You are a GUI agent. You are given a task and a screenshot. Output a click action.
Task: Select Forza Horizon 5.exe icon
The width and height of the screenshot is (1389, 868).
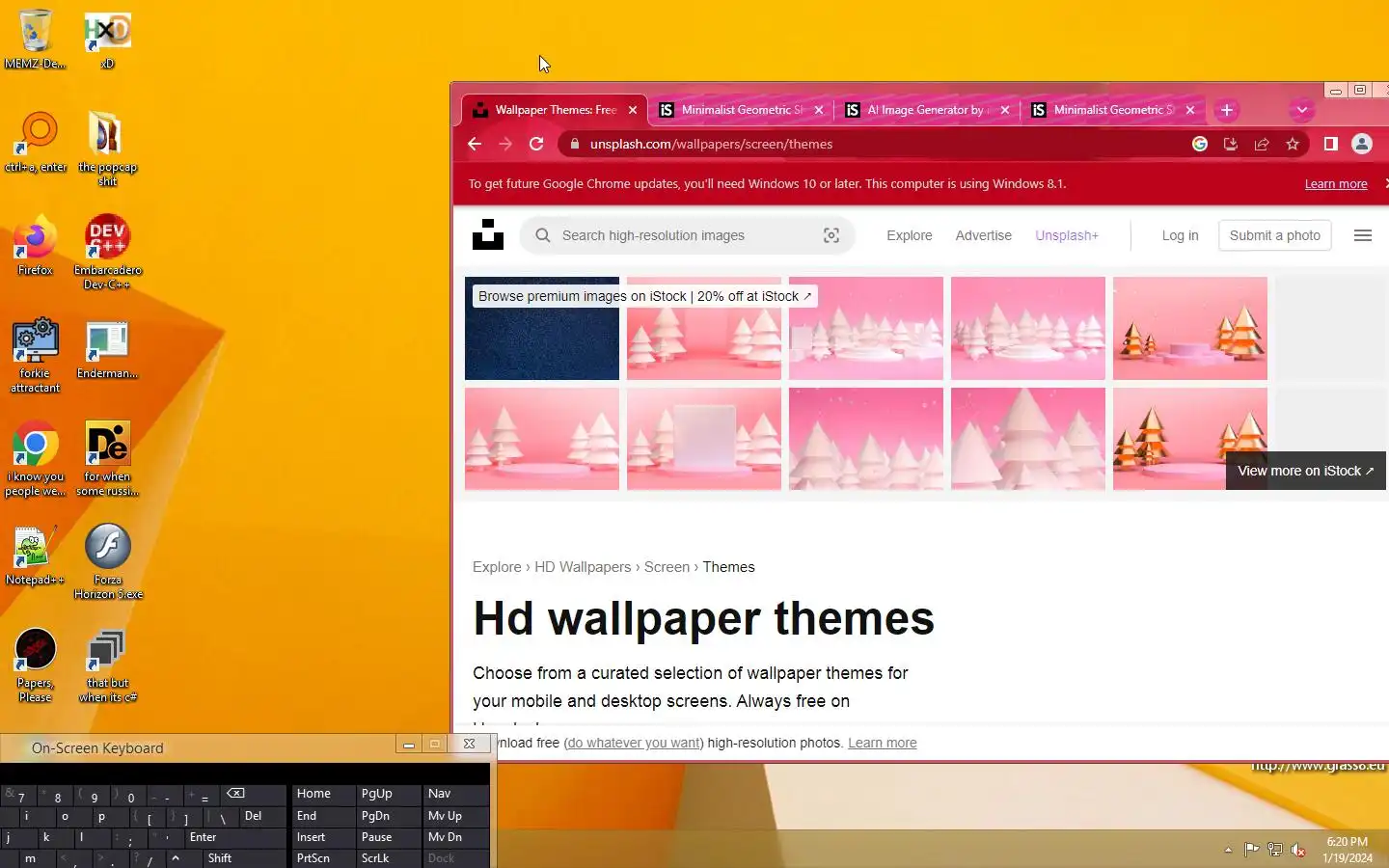click(107, 561)
